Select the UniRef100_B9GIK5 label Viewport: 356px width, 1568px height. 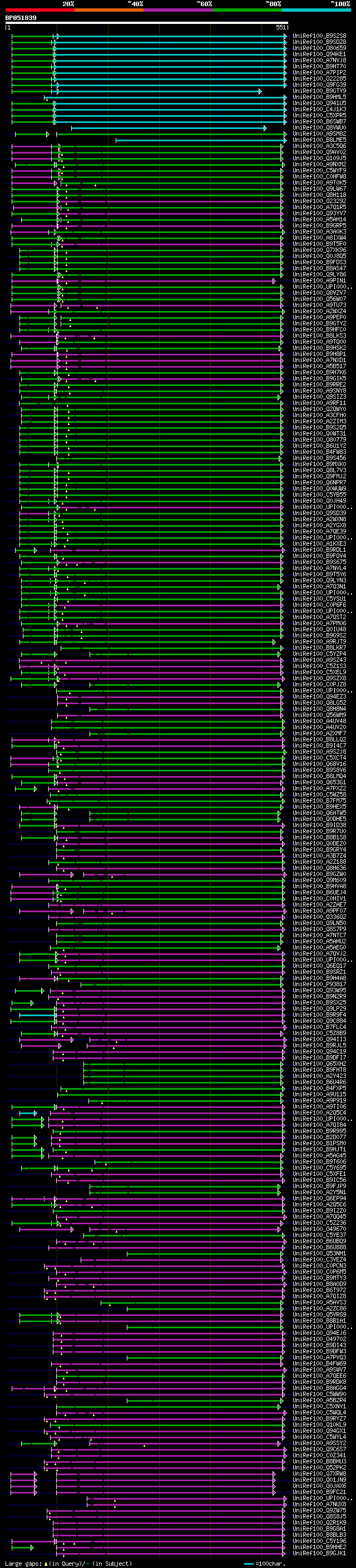[319, 379]
